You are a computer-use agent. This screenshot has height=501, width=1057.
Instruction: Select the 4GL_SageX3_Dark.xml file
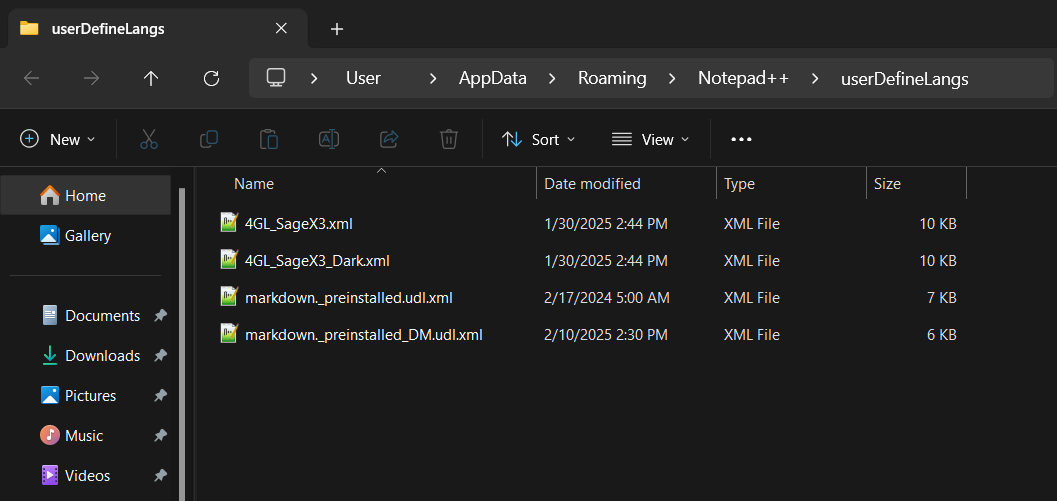click(x=316, y=261)
